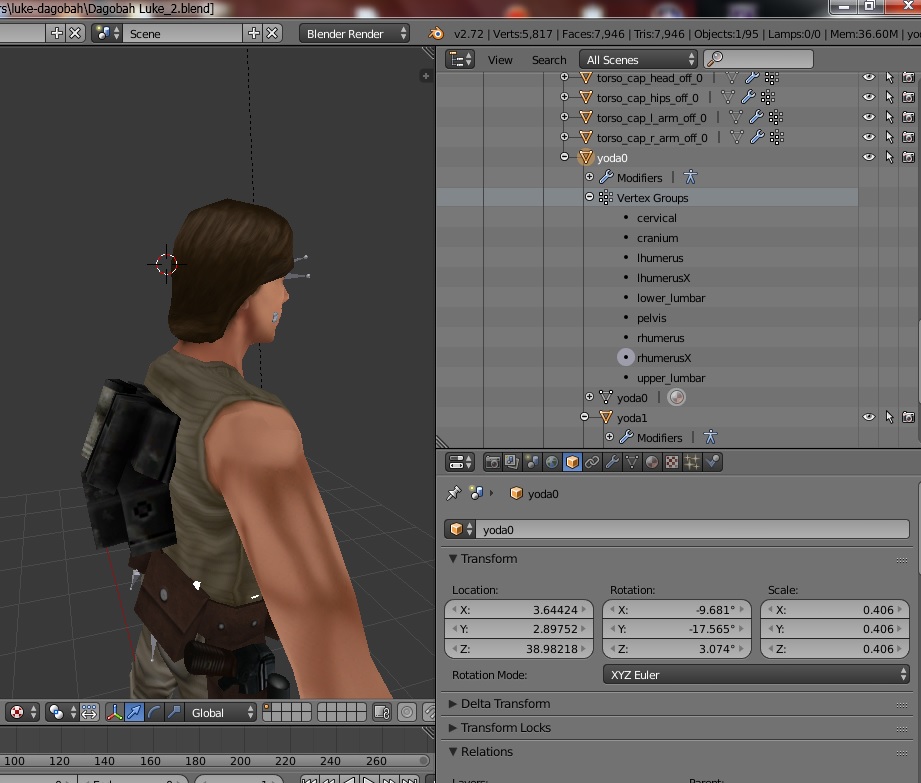Viewport: 921px width, 783px height.
Task: Select the lower_lumbar vertex group
Action: tap(671, 298)
